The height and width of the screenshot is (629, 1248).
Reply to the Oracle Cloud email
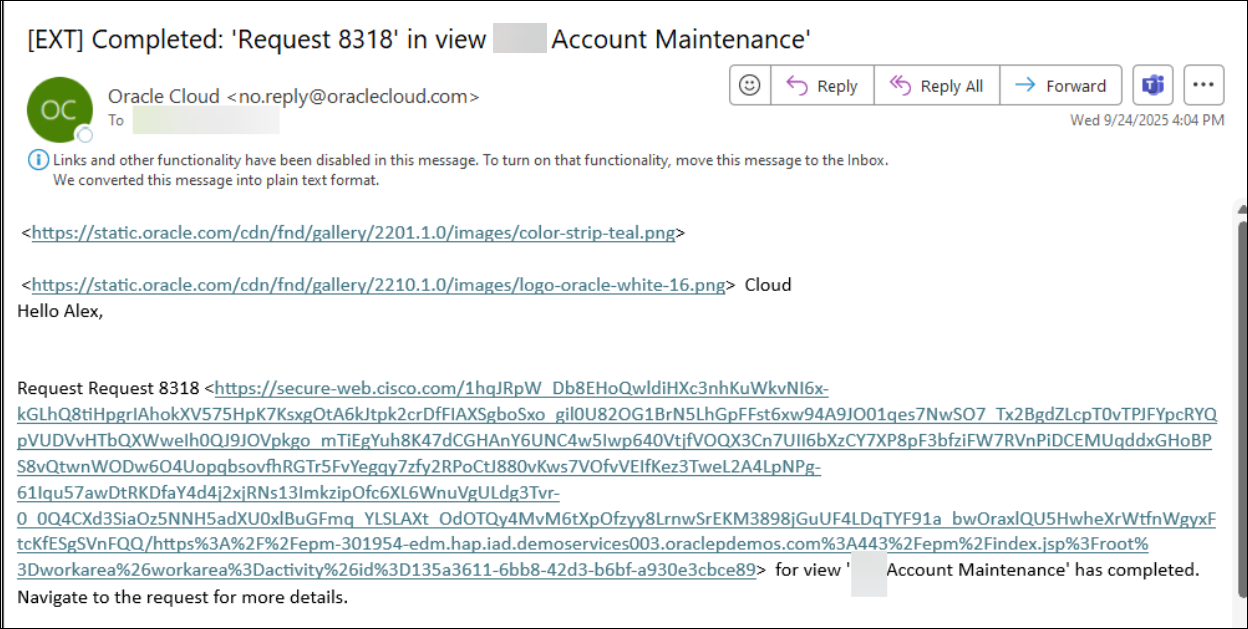pyautogui.click(x=822, y=86)
